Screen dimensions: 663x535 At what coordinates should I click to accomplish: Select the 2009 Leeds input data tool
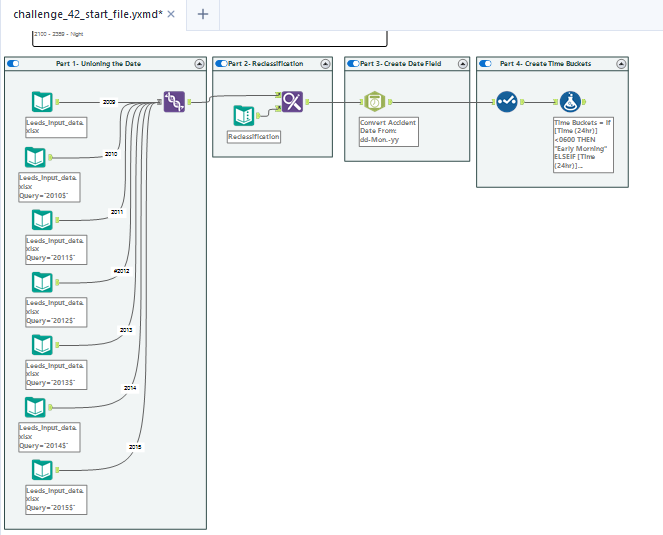pos(42,102)
